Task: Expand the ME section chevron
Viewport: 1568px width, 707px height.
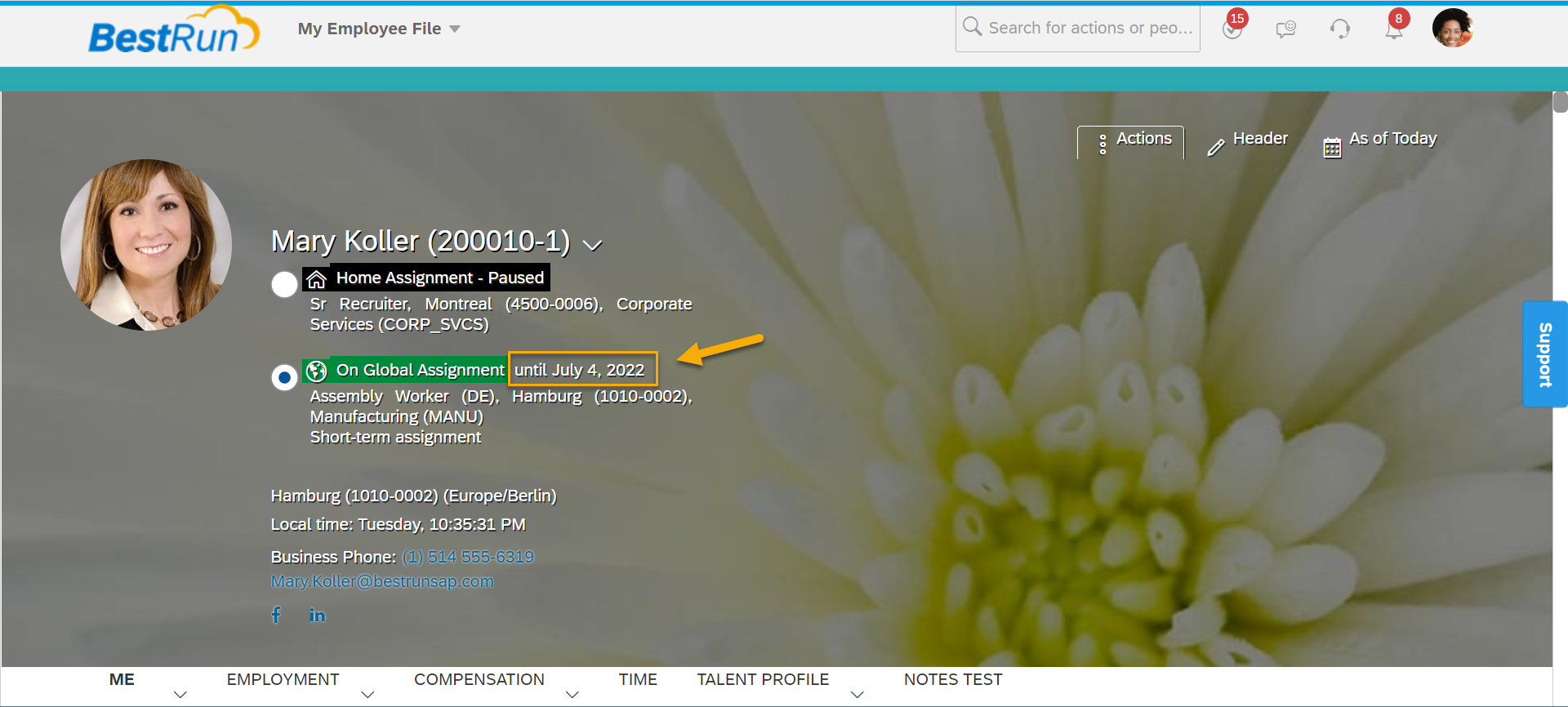Action: pos(180,695)
